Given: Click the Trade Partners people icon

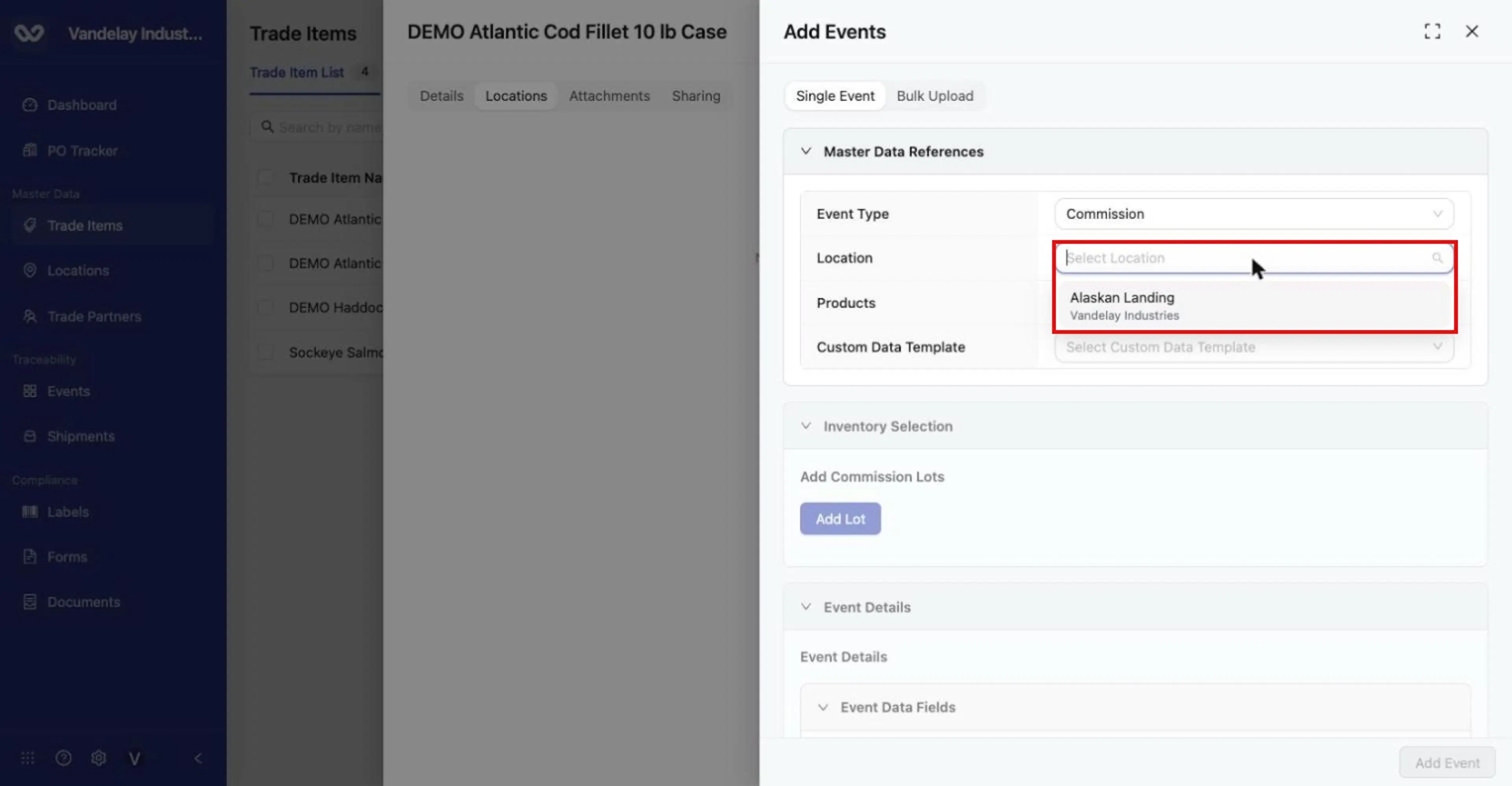Looking at the screenshot, I should 30,316.
